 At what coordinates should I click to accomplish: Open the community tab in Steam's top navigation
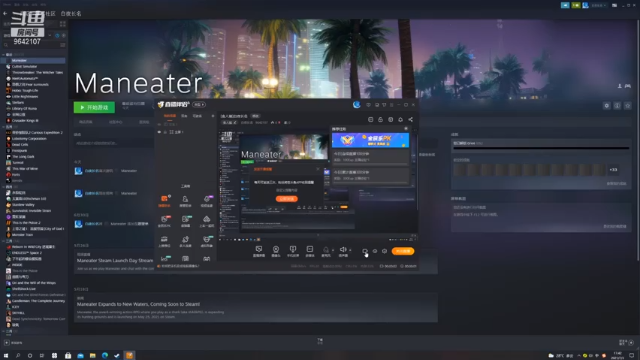pos(50,13)
